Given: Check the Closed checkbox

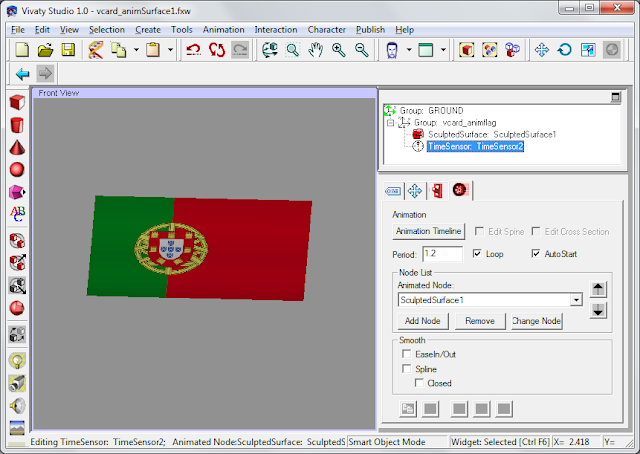Looking at the screenshot, I should [419, 383].
